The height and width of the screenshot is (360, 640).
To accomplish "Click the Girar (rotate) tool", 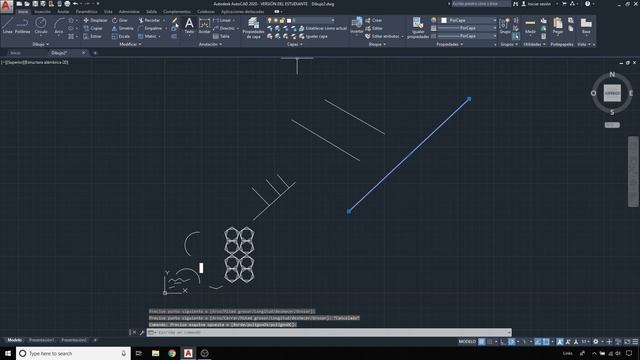I will [120, 20].
